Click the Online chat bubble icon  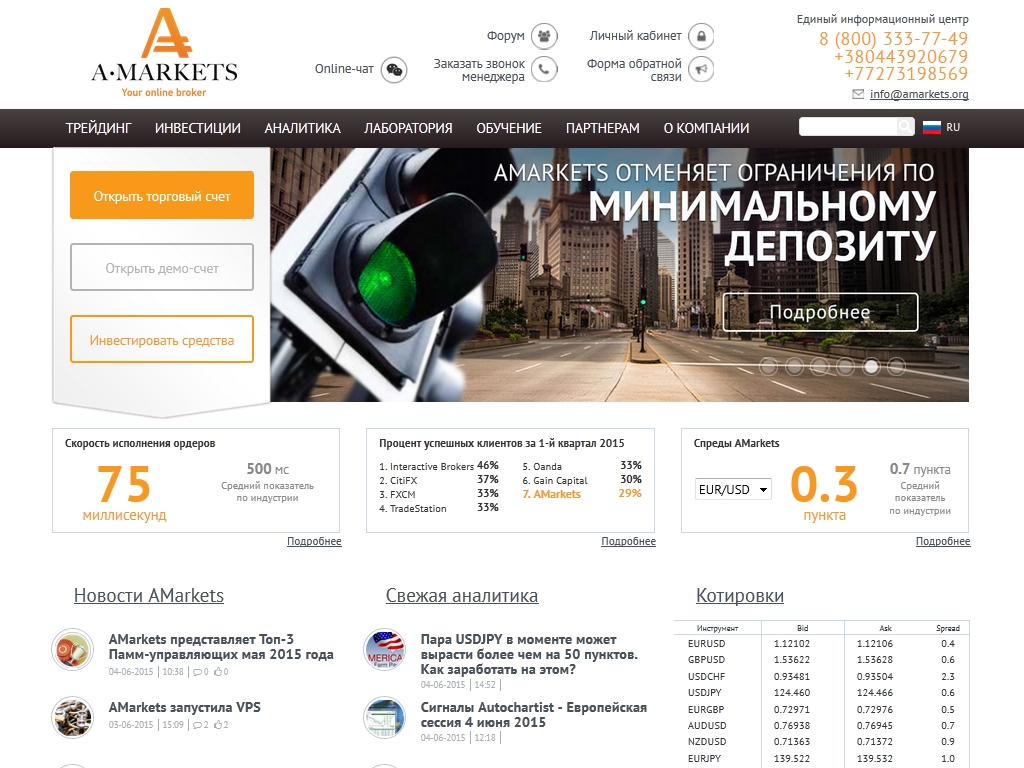pyautogui.click(x=394, y=70)
